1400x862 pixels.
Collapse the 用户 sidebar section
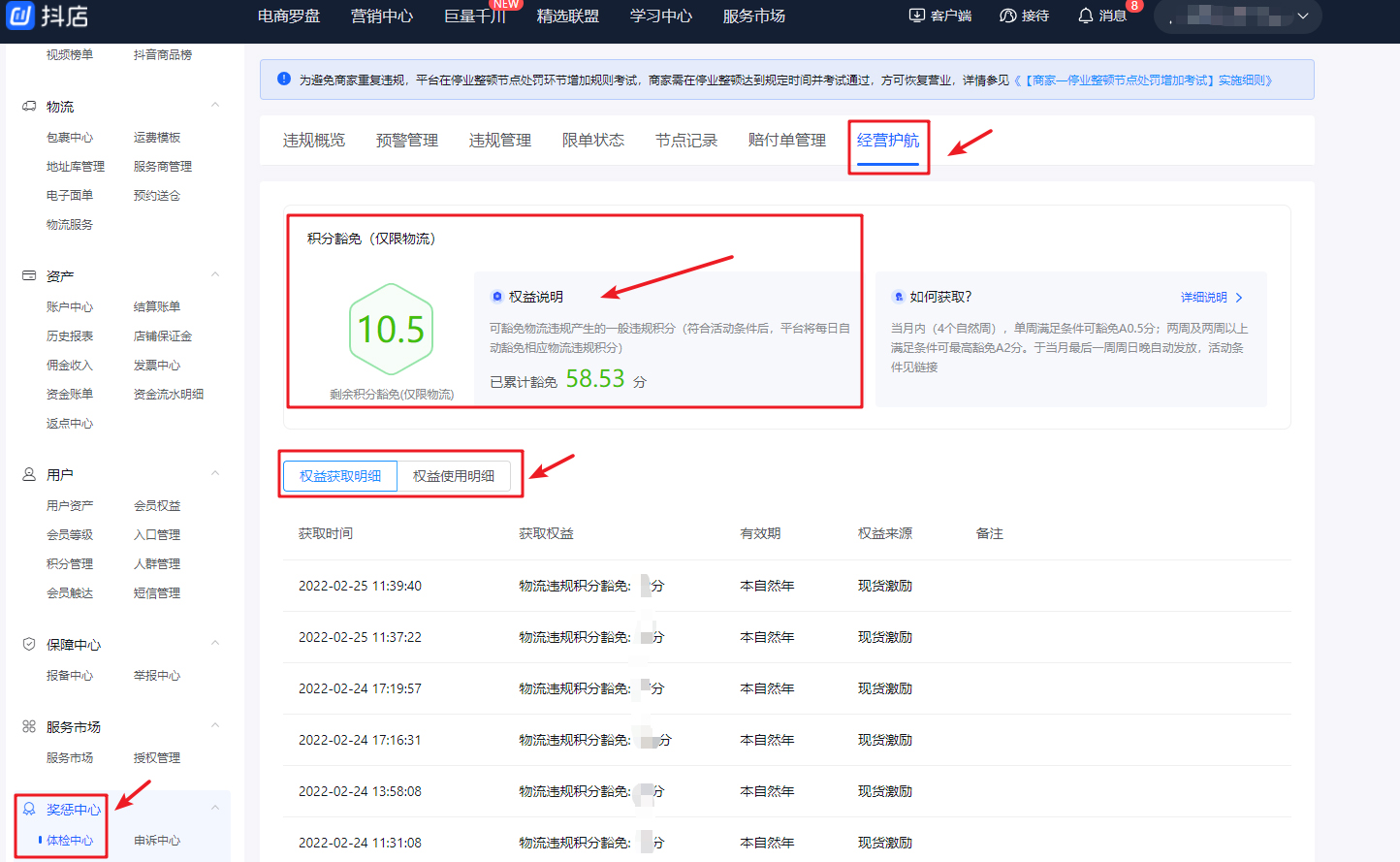215,473
